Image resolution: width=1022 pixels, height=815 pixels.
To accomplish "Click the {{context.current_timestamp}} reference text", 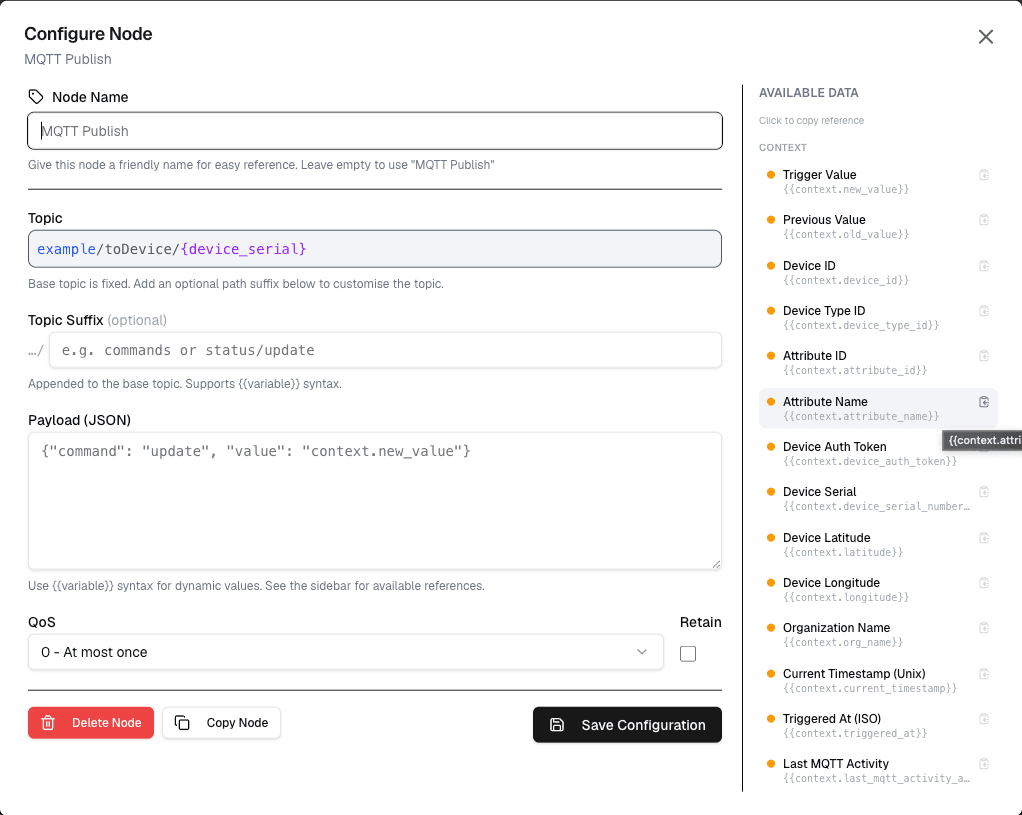I will [x=869, y=689].
